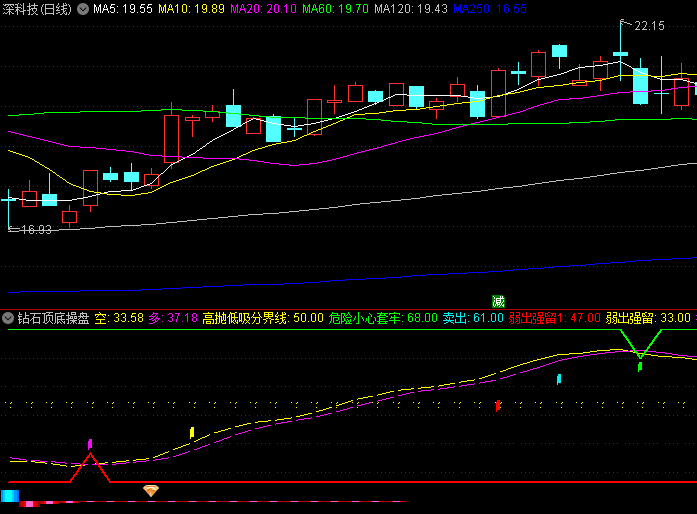The image size is (697, 514).
Task: Select the 钻石顶底操盘 indicator name
Action: click(x=53, y=318)
